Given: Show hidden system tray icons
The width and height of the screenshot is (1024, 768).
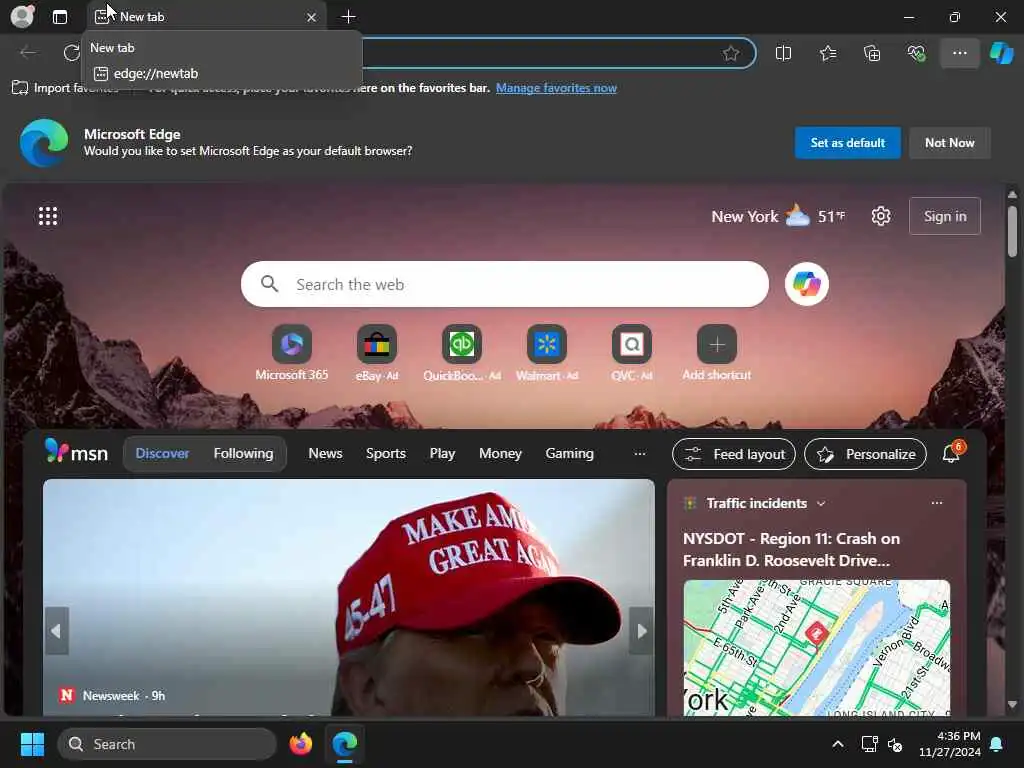Looking at the screenshot, I should tap(838, 744).
